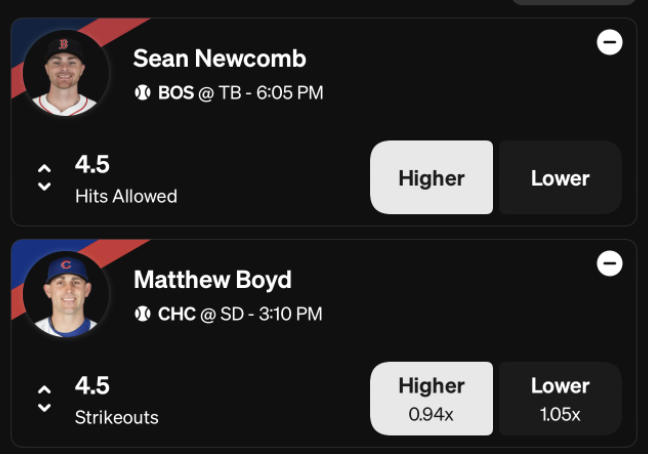This screenshot has width=648, height=454.
Task: Remove Matthew Boyd pick with minus icon
Action: (x=610, y=264)
